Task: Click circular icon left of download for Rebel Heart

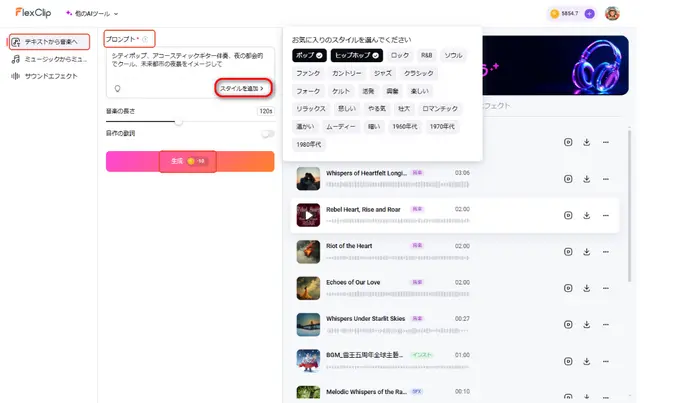Action: pyautogui.click(x=568, y=216)
